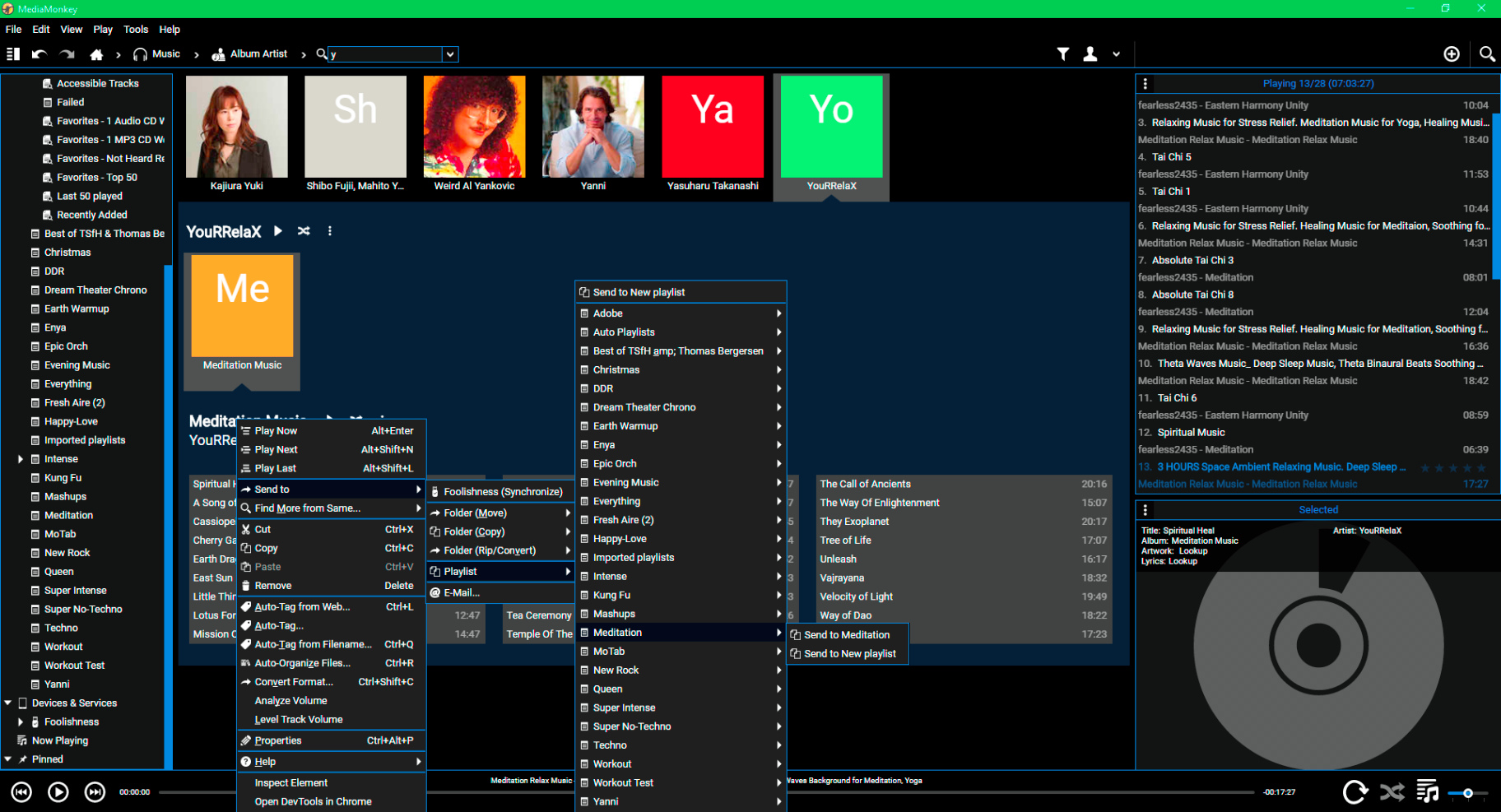Open the filter funnel icon

pyautogui.click(x=1063, y=54)
